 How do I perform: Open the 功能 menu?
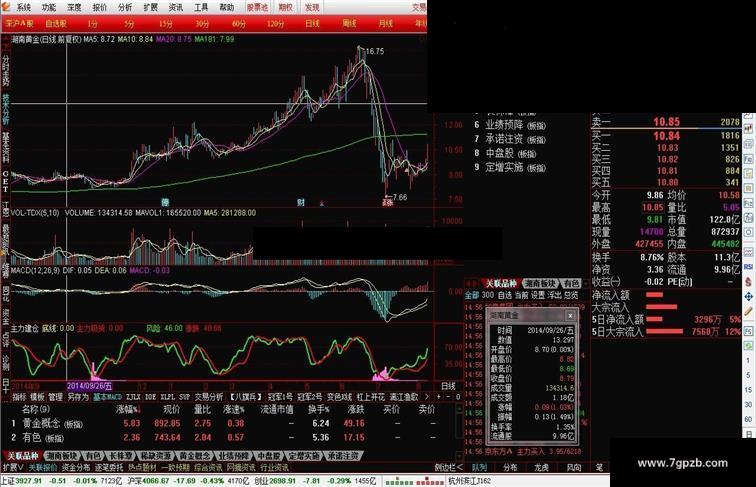pyautogui.click(x=49, y=7)
